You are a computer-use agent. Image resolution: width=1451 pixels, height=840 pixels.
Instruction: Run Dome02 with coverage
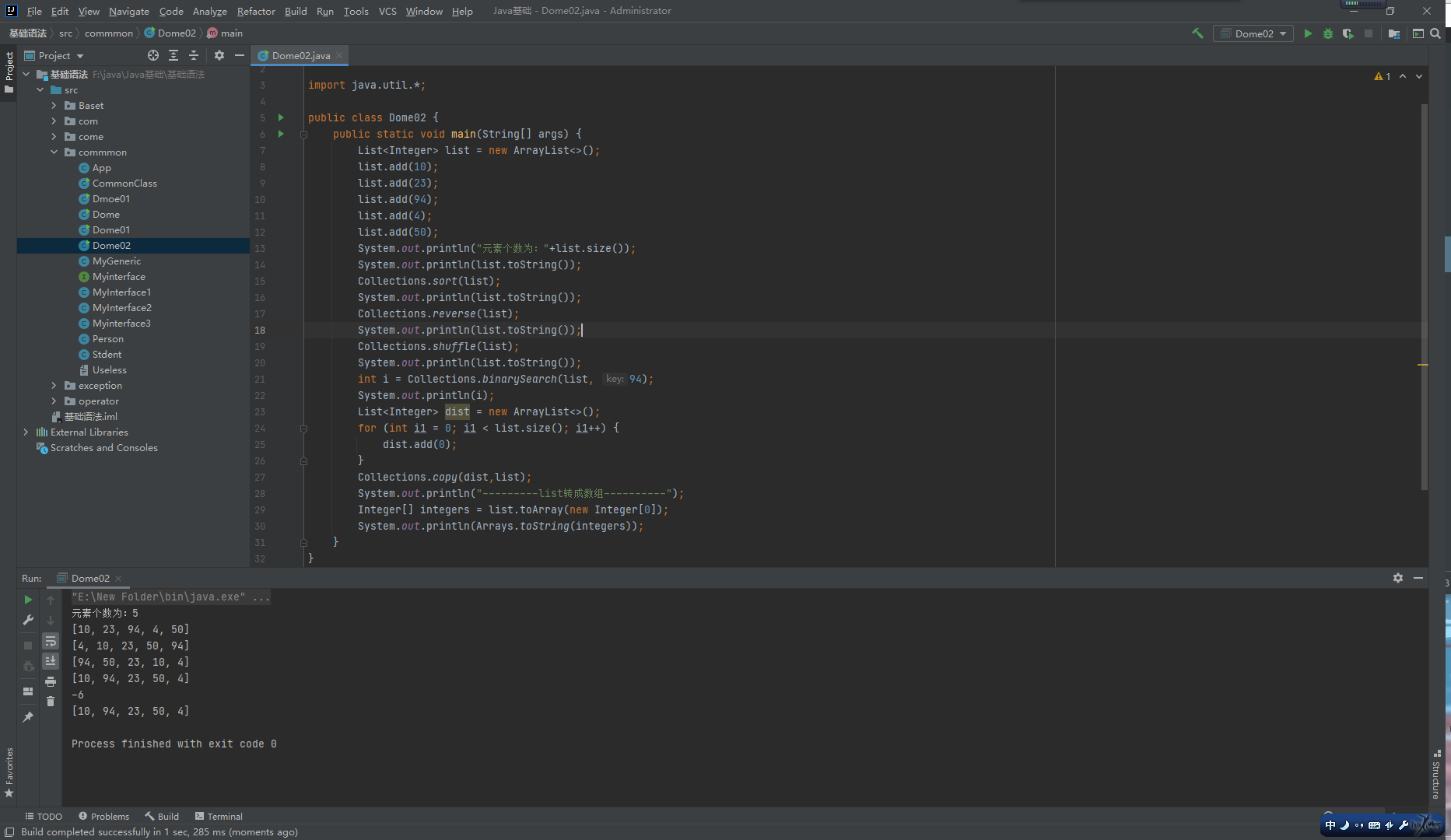tap(1348, 33)
